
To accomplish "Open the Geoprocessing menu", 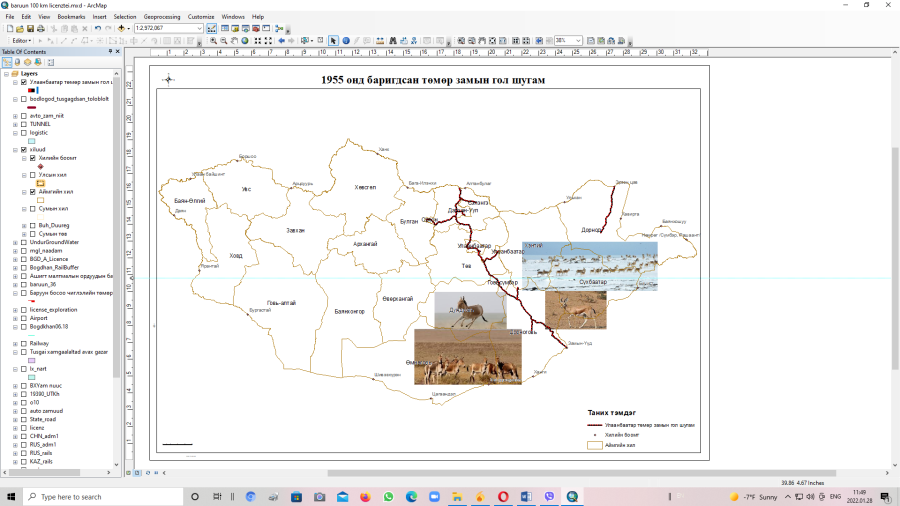I will (162, 17).
